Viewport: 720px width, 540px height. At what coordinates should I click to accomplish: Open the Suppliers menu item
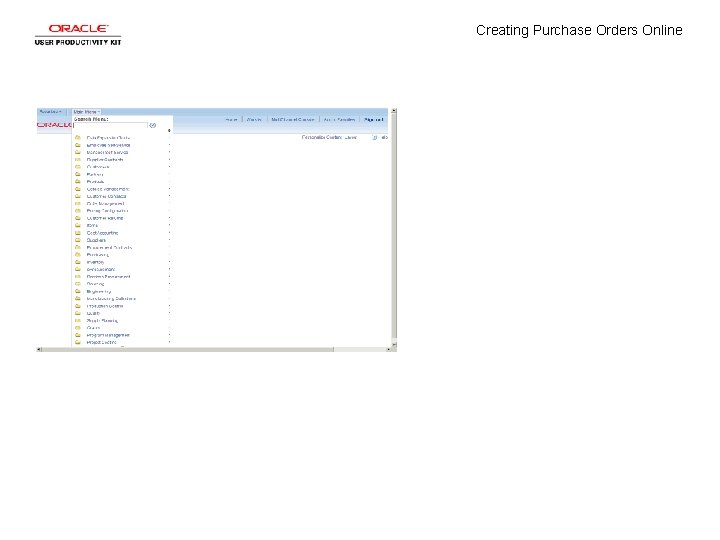(96, 240)
